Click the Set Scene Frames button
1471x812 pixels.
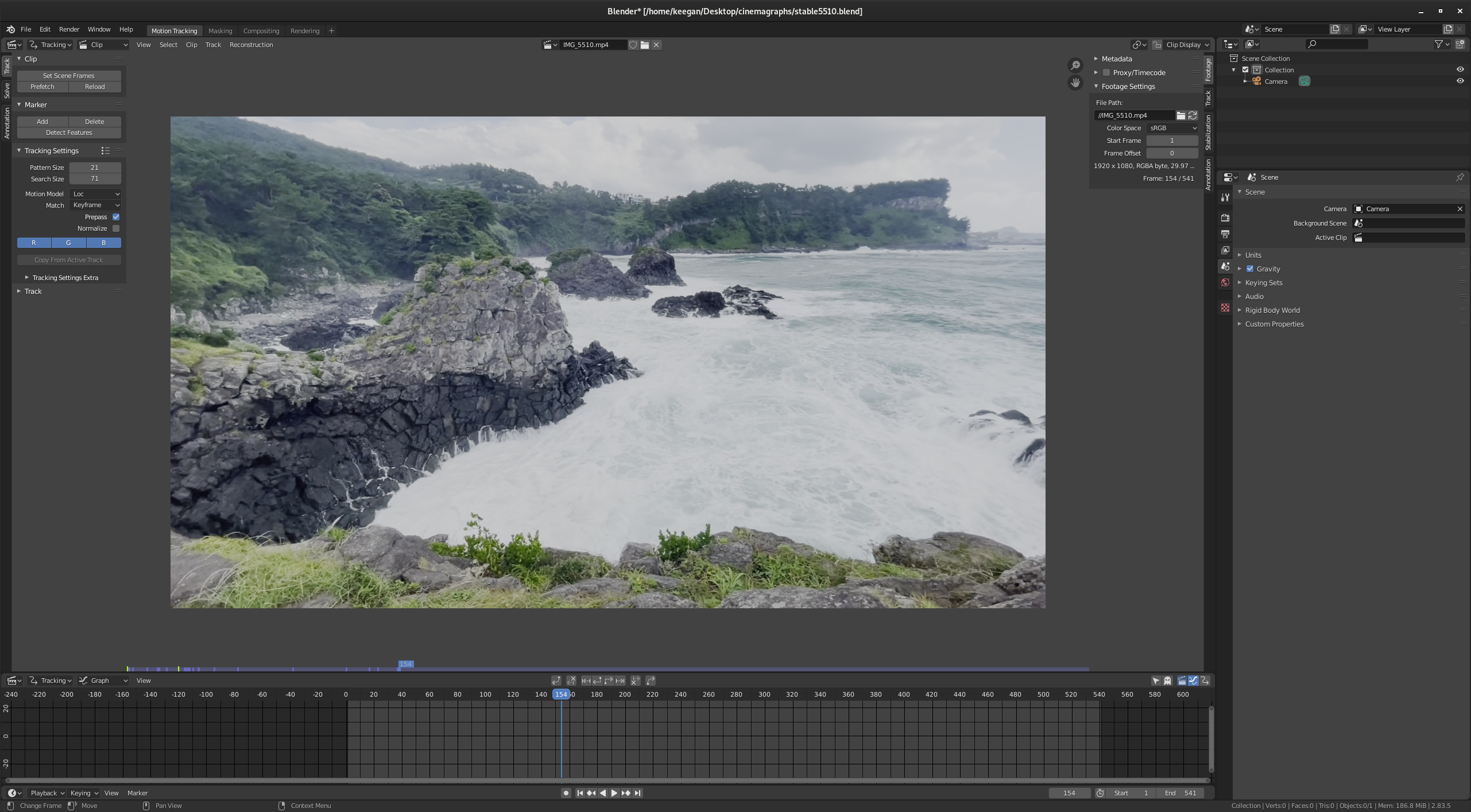point(69,76)
